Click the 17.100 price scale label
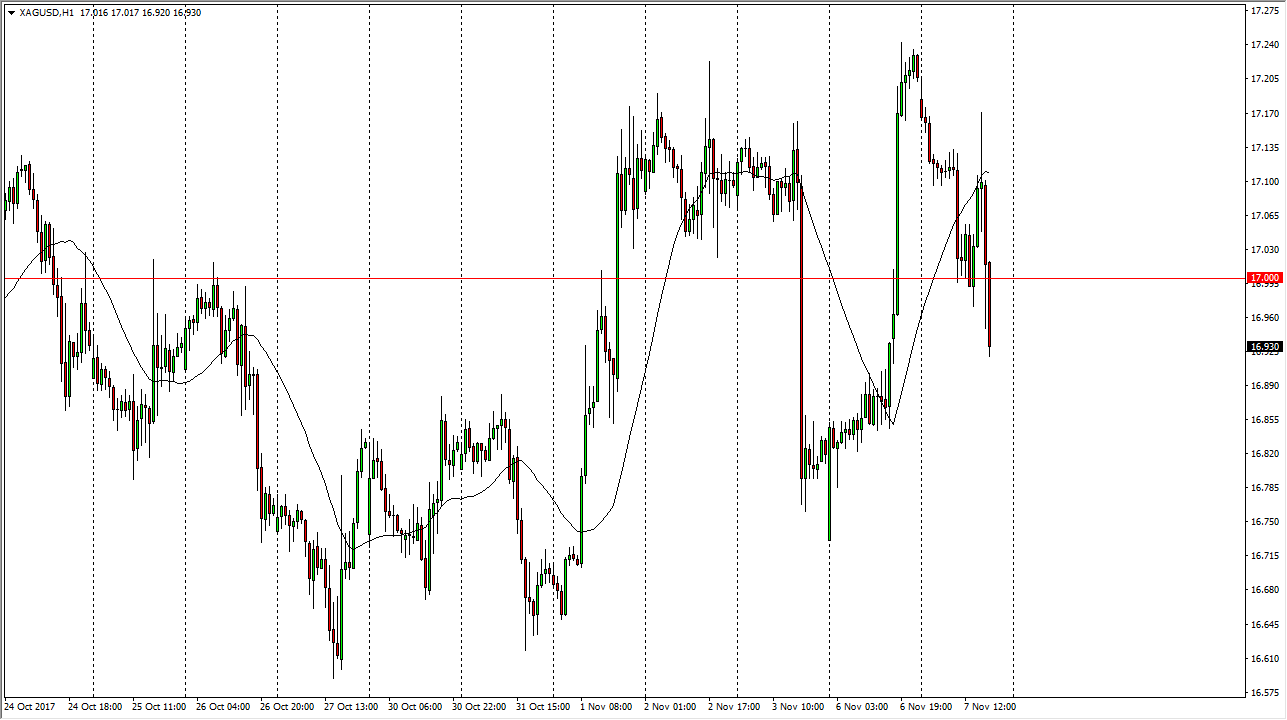 tap(1264, 181)
